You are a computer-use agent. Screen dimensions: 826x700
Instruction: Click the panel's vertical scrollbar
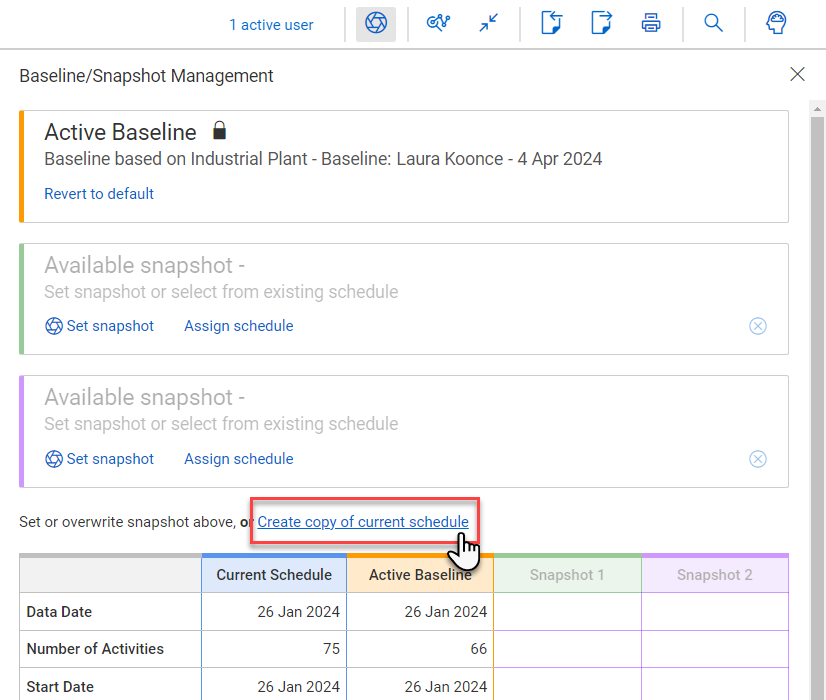tap(817, 400)
